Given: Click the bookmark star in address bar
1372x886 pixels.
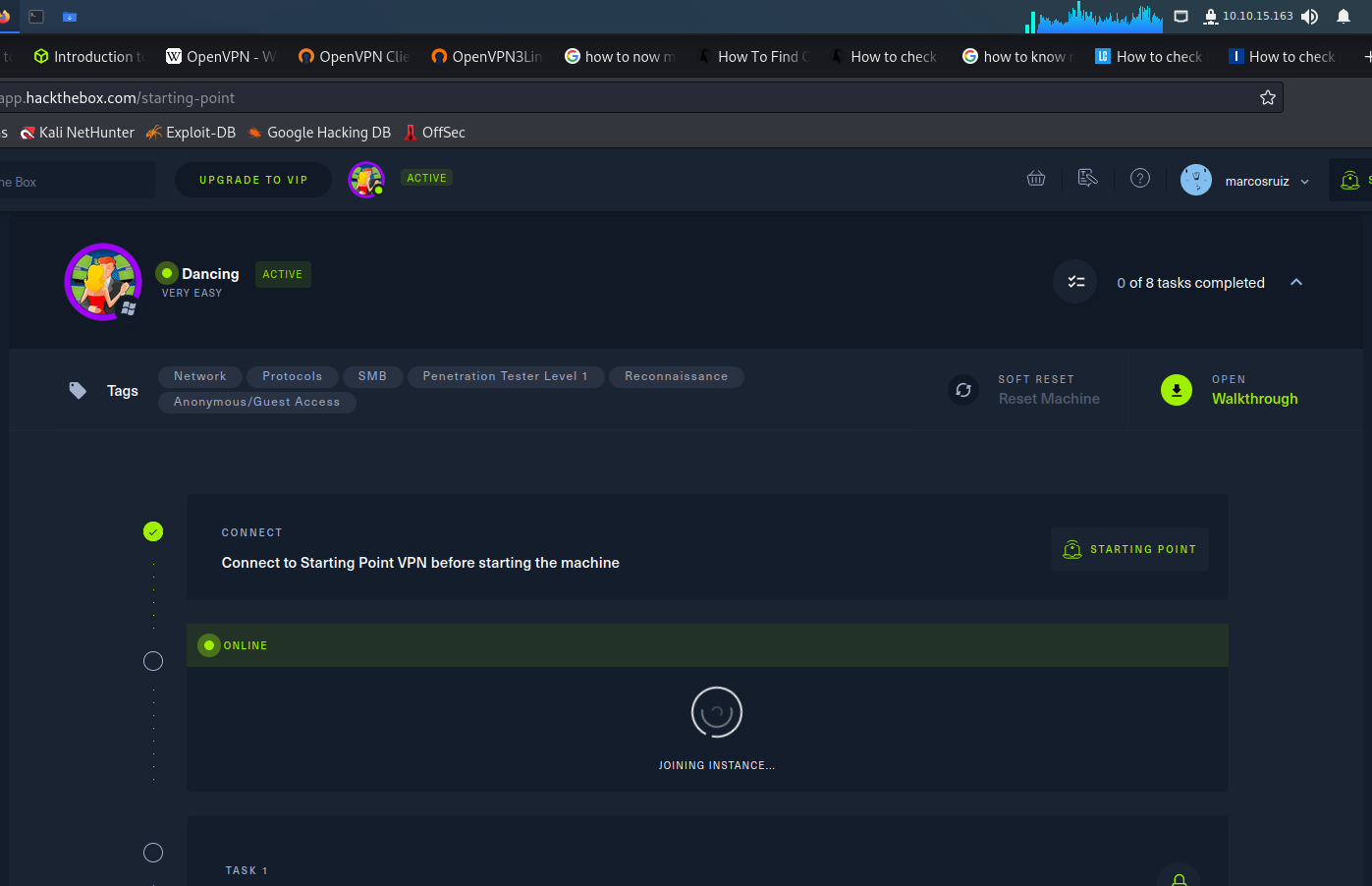Looking at the screenshot, I should [1267, 98].
